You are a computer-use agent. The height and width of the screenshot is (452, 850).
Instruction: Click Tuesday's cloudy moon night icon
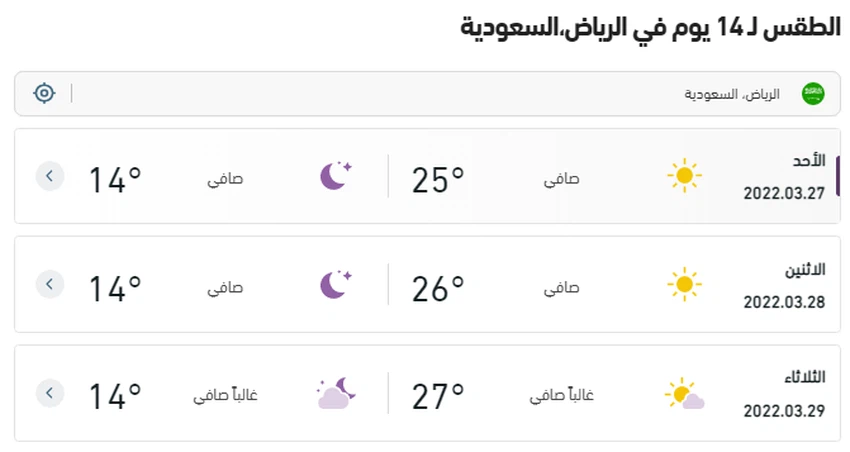336,393
